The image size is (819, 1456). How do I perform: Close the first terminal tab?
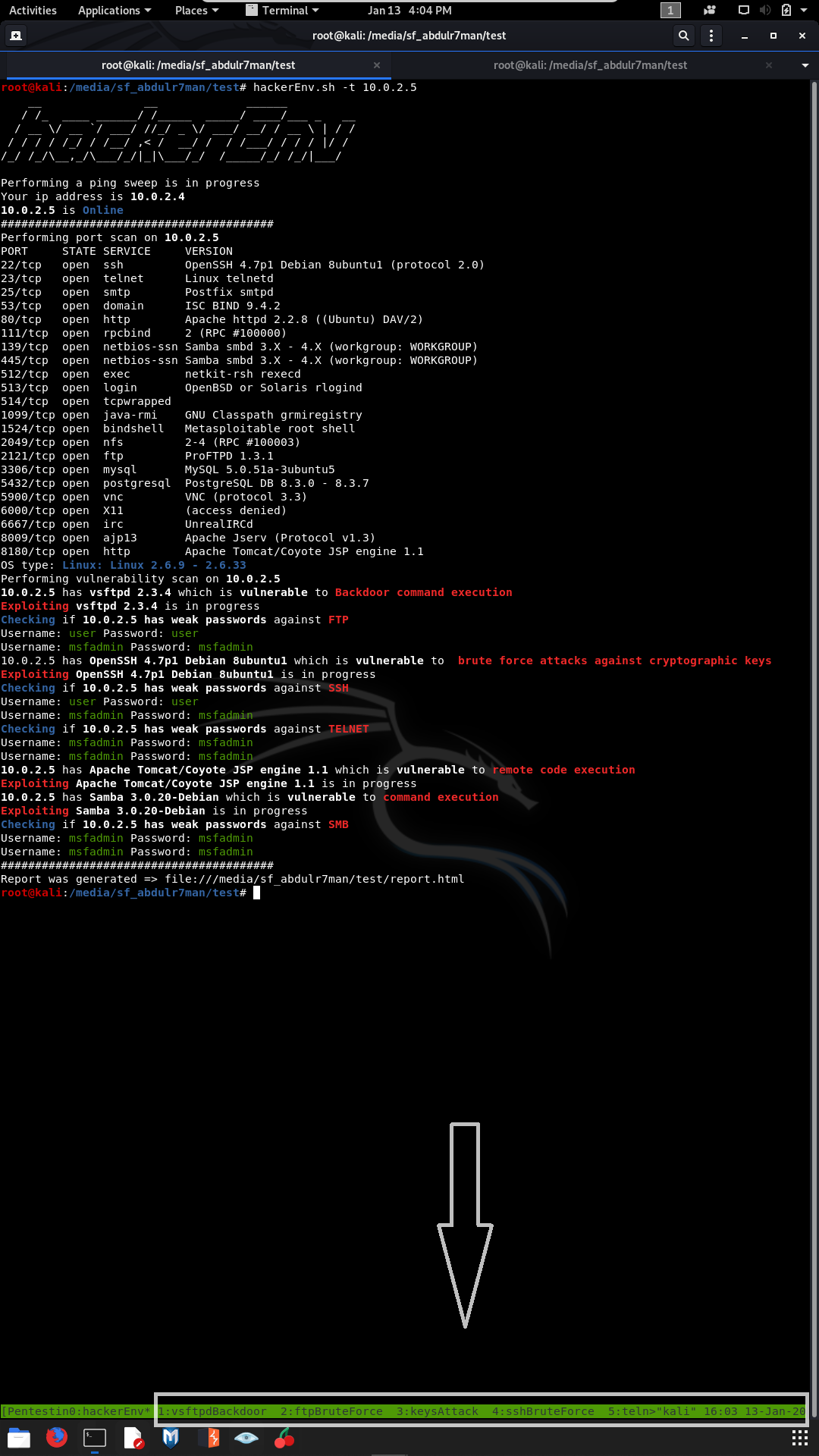377,65
